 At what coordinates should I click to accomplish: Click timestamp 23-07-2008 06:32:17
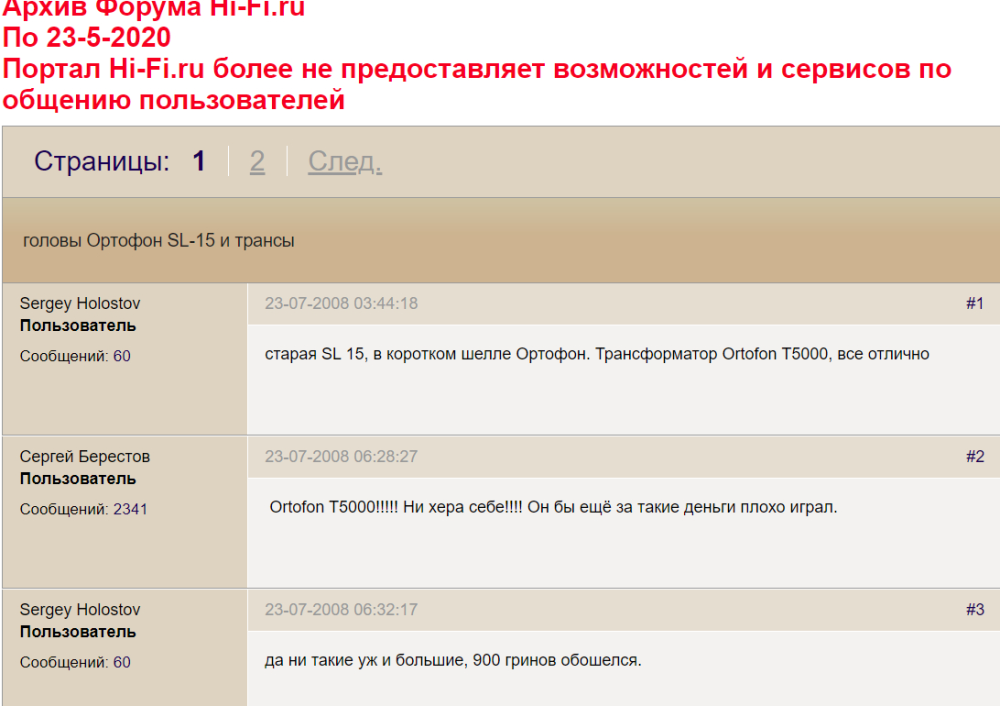341,610
